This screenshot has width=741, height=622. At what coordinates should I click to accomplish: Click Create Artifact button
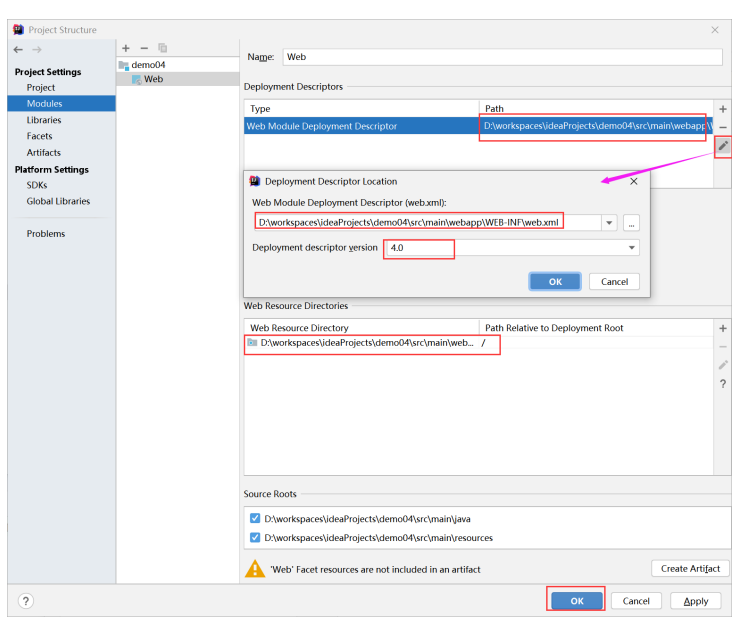[690, 569]
